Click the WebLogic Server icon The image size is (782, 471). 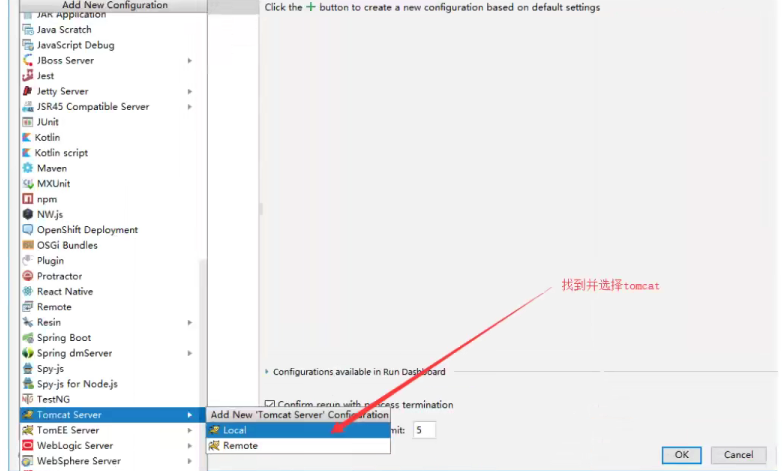pyautogui.click(x=28, y=446)
